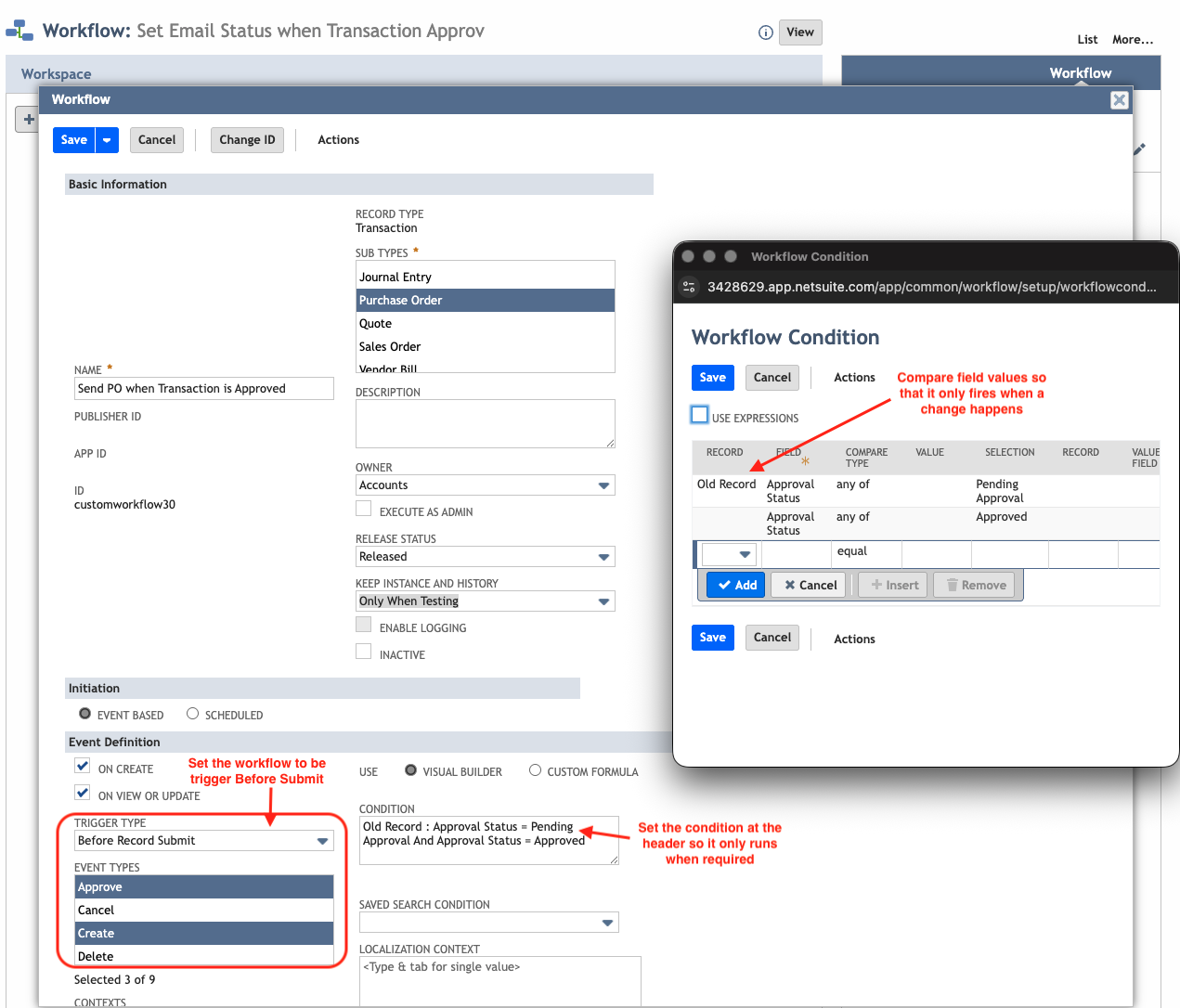Image resolution: width=1180 pixels, height=1008 pixels.
Task: Select the Workflow tab on the right panel
Action: (x=1080, y=71)
